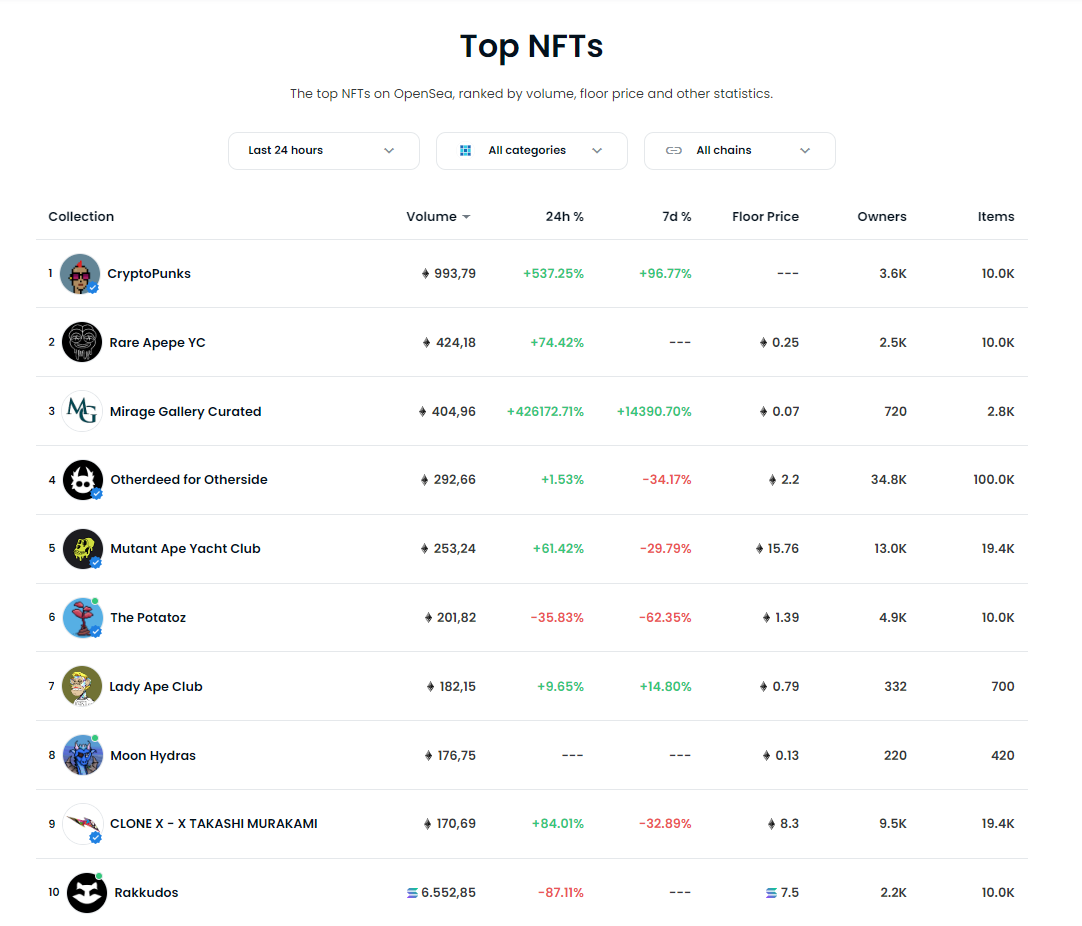The width and height of the screenshot is (1082, 926).
Task: Click the Rare Apepe YC avatar
Action: pyautogui.click(x=82, y=342)
